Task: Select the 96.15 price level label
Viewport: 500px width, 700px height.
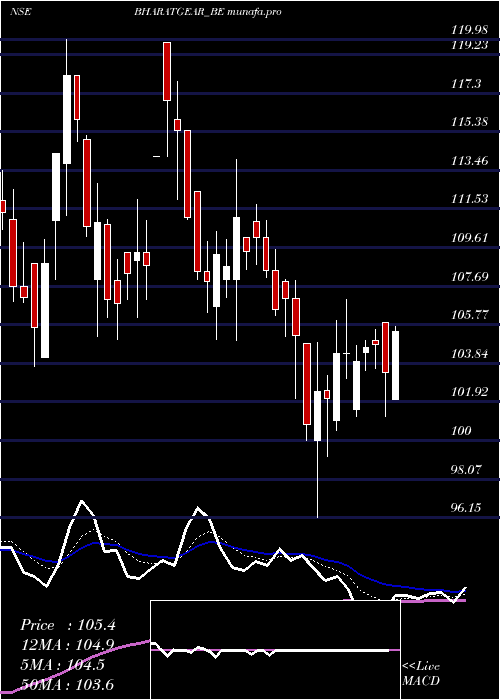Action: coord(466,508)
